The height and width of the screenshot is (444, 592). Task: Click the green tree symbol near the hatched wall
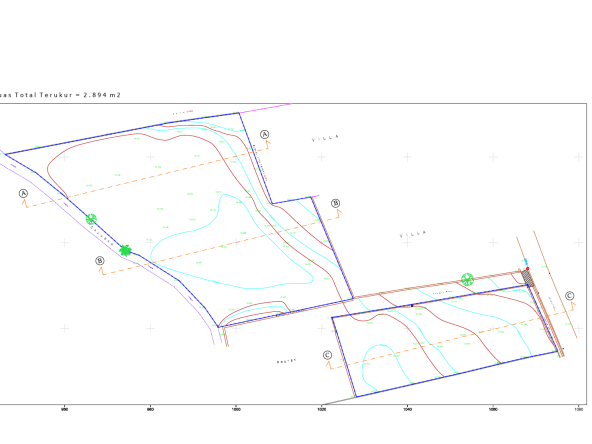tap(467, 279)
